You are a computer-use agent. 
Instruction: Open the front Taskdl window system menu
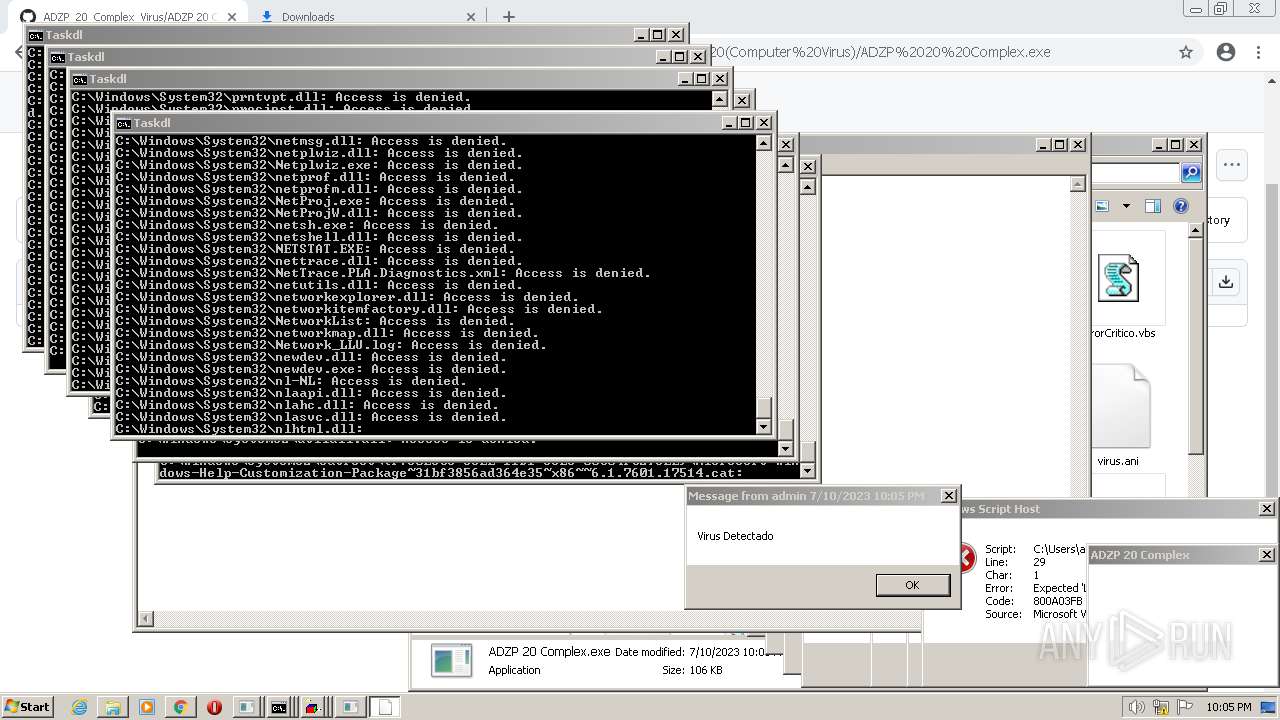(x=124, y=123)
